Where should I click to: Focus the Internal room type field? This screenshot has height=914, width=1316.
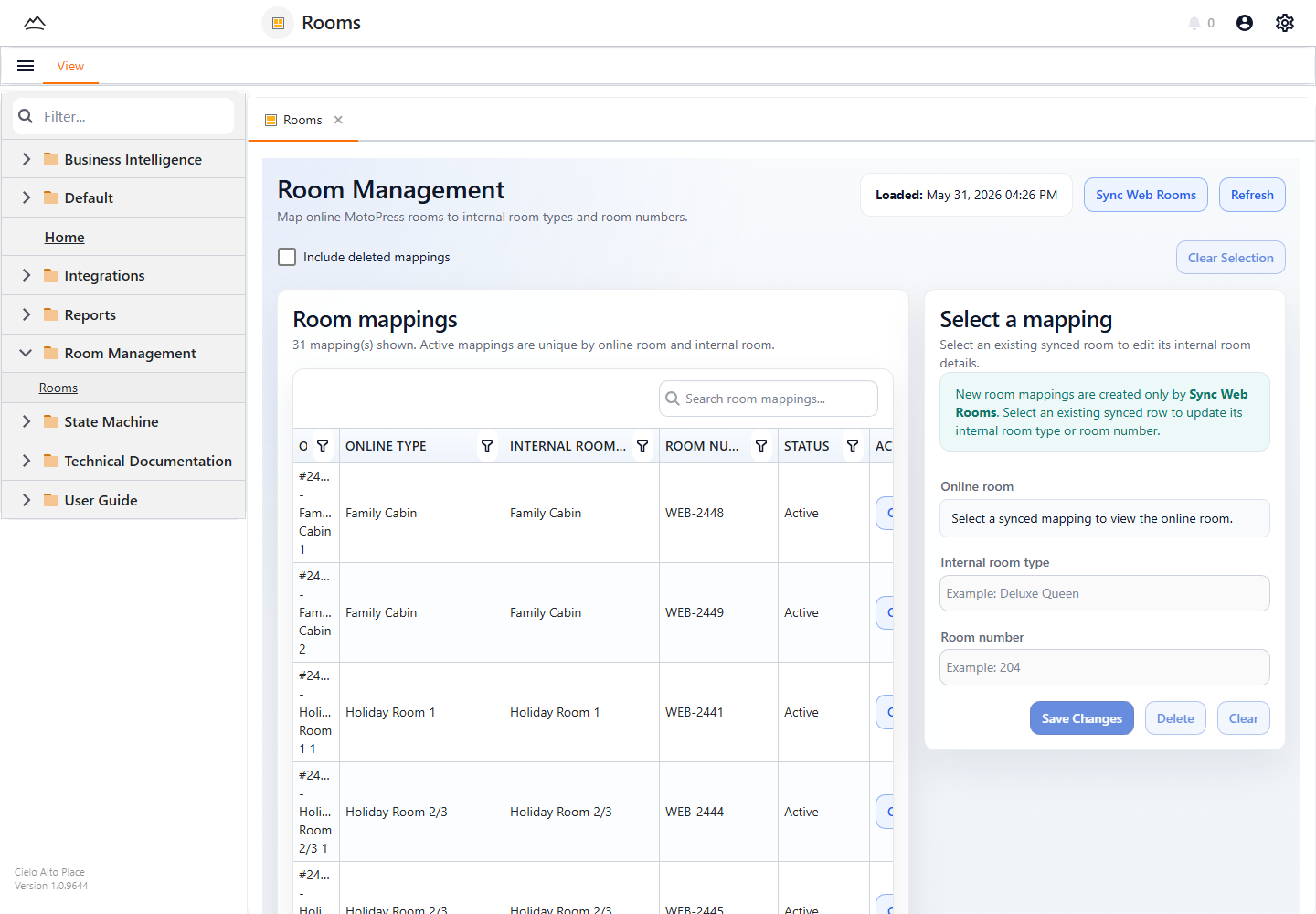[1105, 593]
